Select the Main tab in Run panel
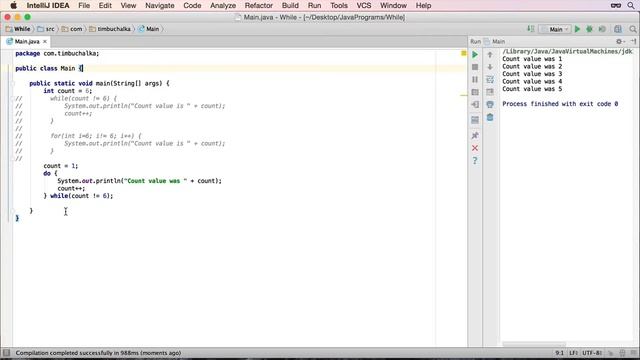 coord(495,41)
